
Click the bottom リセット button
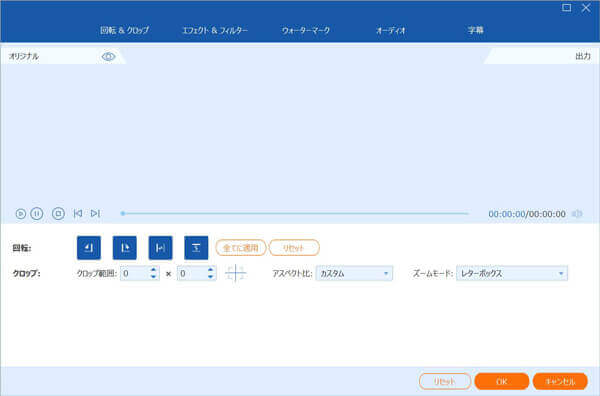445,381
